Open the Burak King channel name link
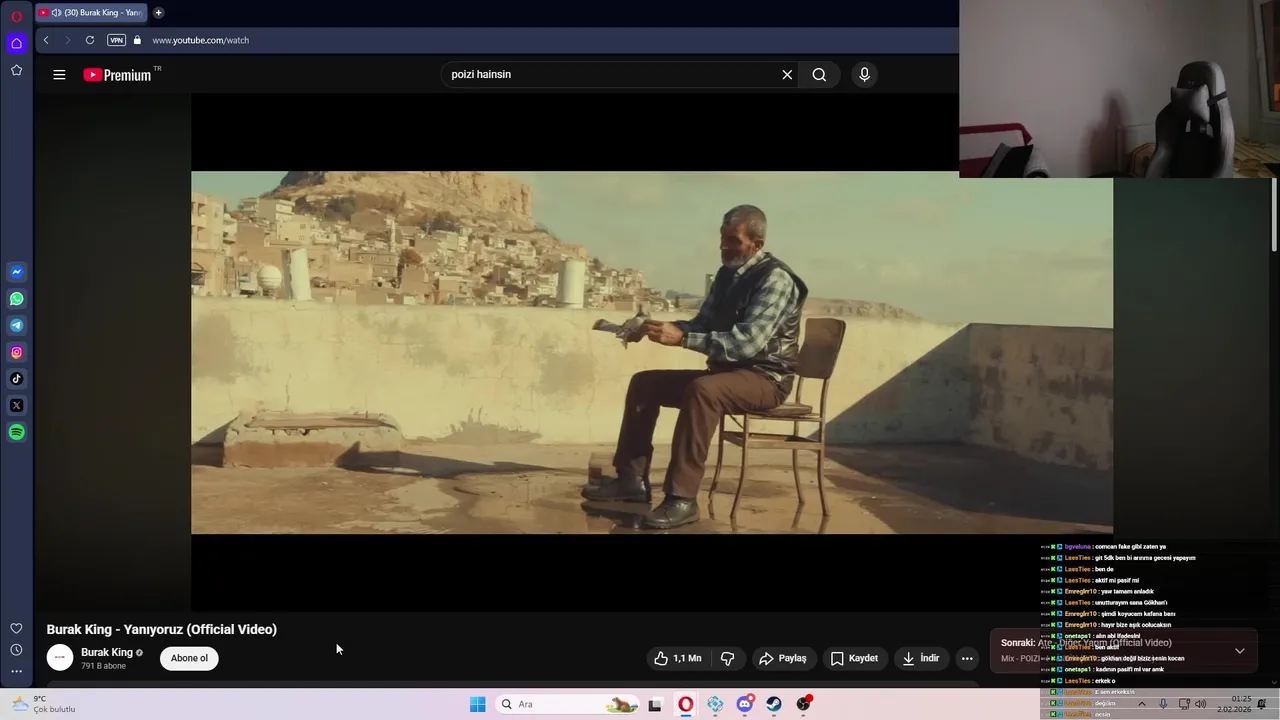This screenshot has width=1280, height=720. coord(107,652)
